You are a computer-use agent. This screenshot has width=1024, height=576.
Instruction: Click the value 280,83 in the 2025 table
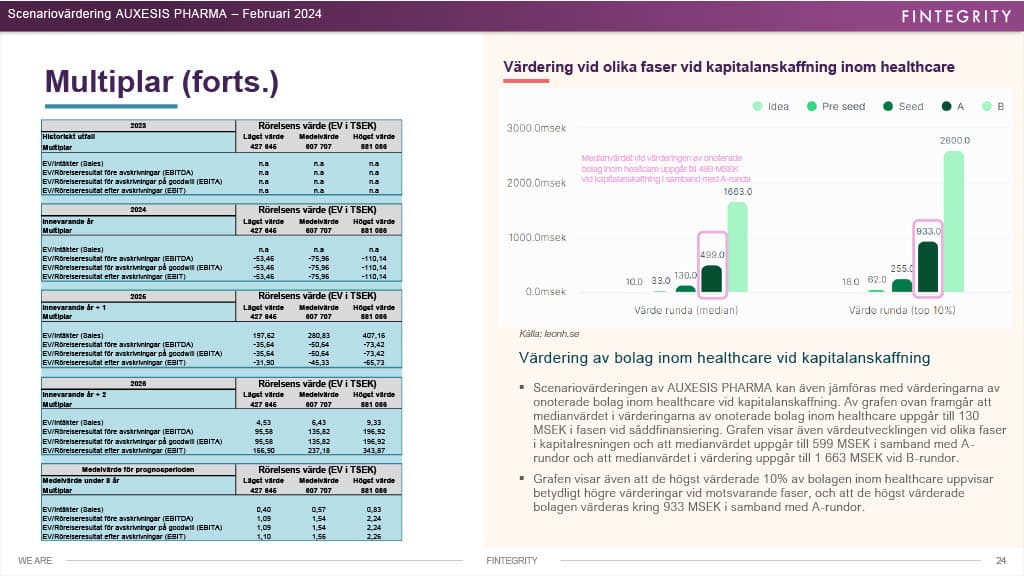[x=319, y=336]
